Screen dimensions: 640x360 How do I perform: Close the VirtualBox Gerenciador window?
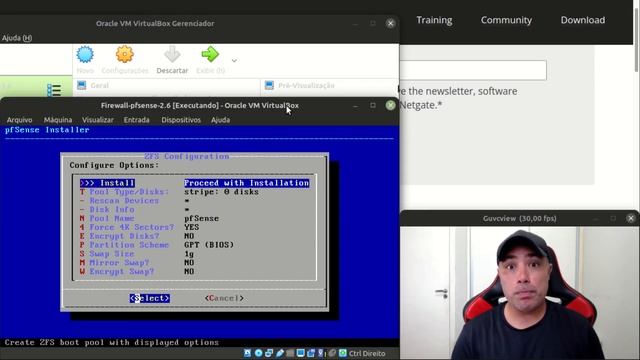coord(390,23)
